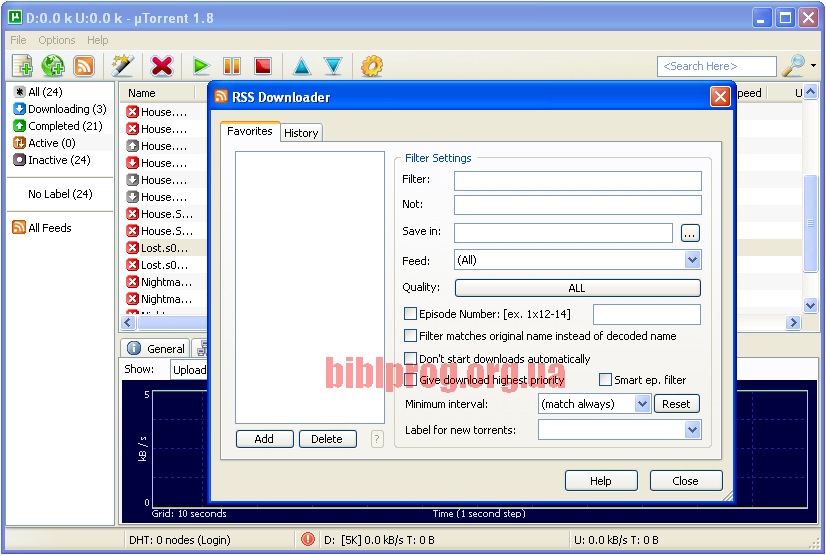Image resolution: width=826 pixels, height=556 pixels.
Task: Click the torrent list vertical scrollbar thumb
Action: pos(811,223)
